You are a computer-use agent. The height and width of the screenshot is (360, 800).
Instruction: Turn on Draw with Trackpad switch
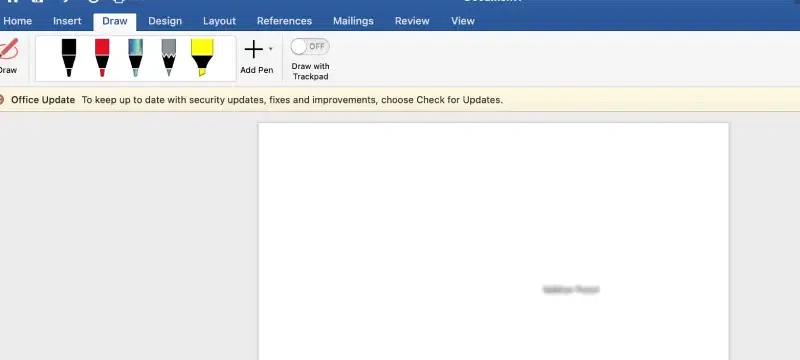(310, 46)
